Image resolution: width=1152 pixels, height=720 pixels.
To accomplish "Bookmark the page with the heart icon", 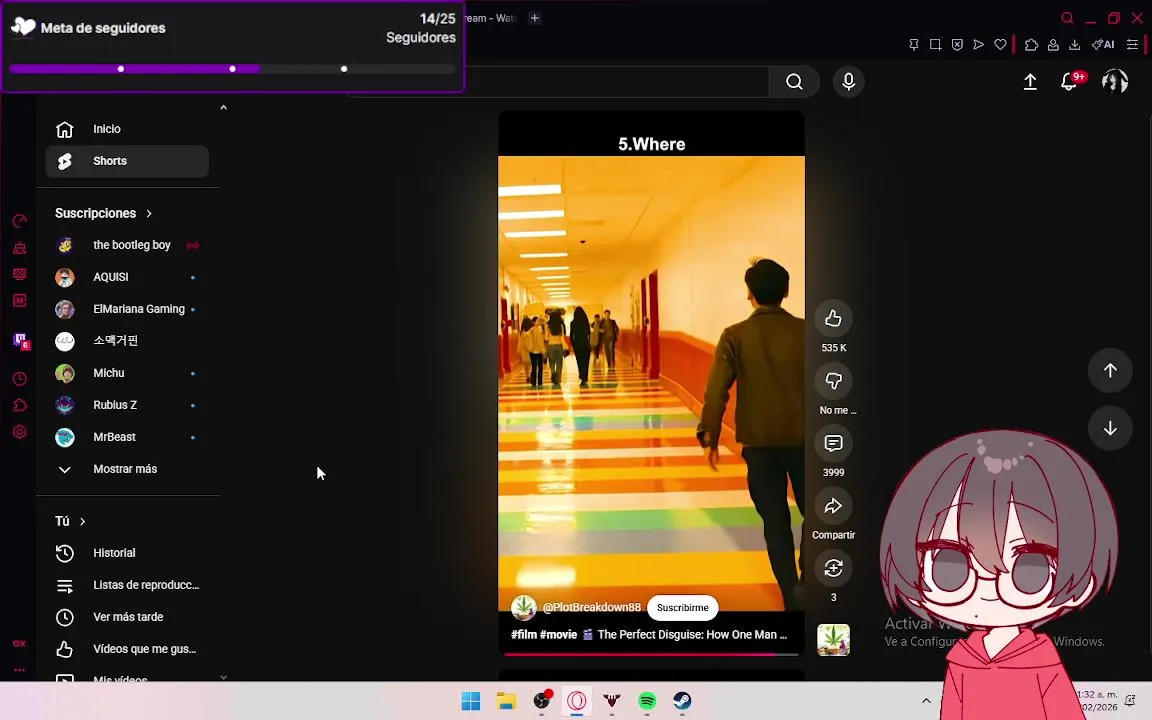I will click(1000, 45).
